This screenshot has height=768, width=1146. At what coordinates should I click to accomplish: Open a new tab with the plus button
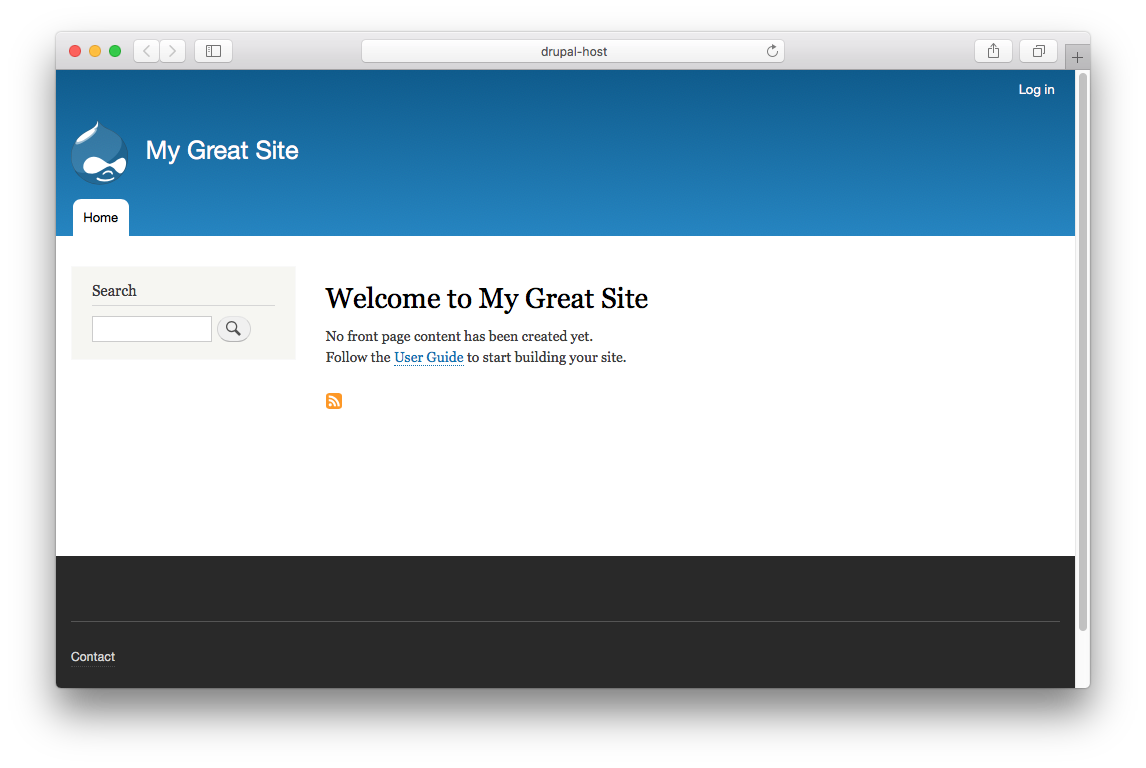coord(1076,57)
